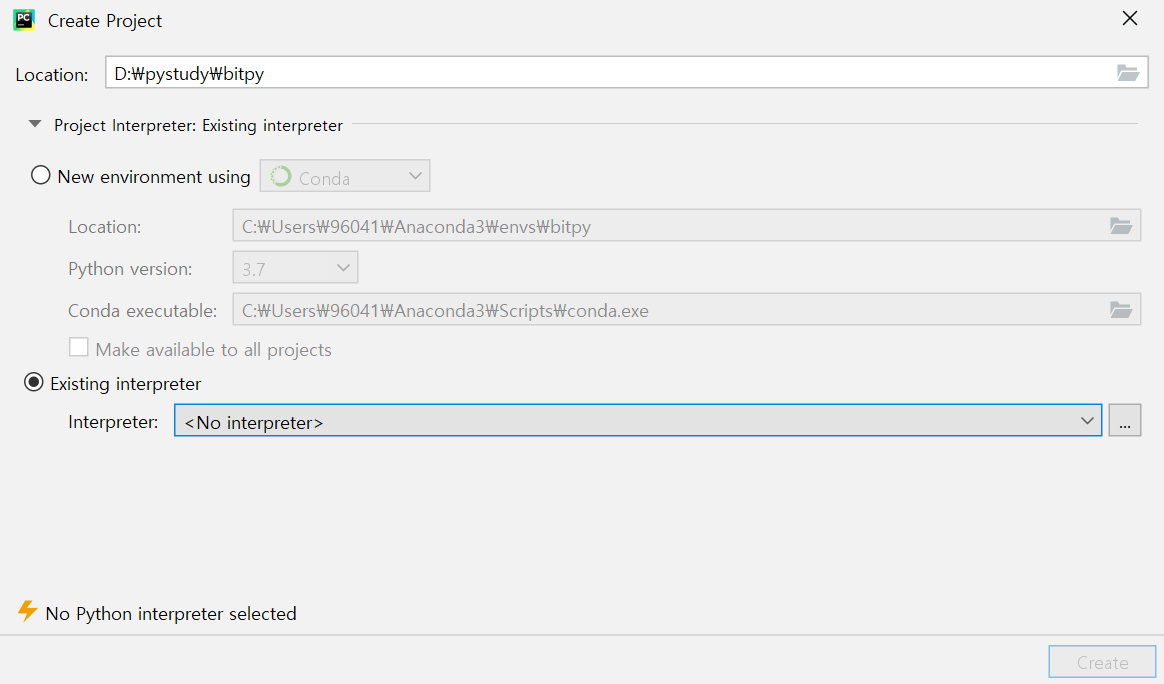This screenshot has width=1164, height=684.
Task: Browse folder for conda environment location
Action: pyautogui.click(x=1120, y=226)
